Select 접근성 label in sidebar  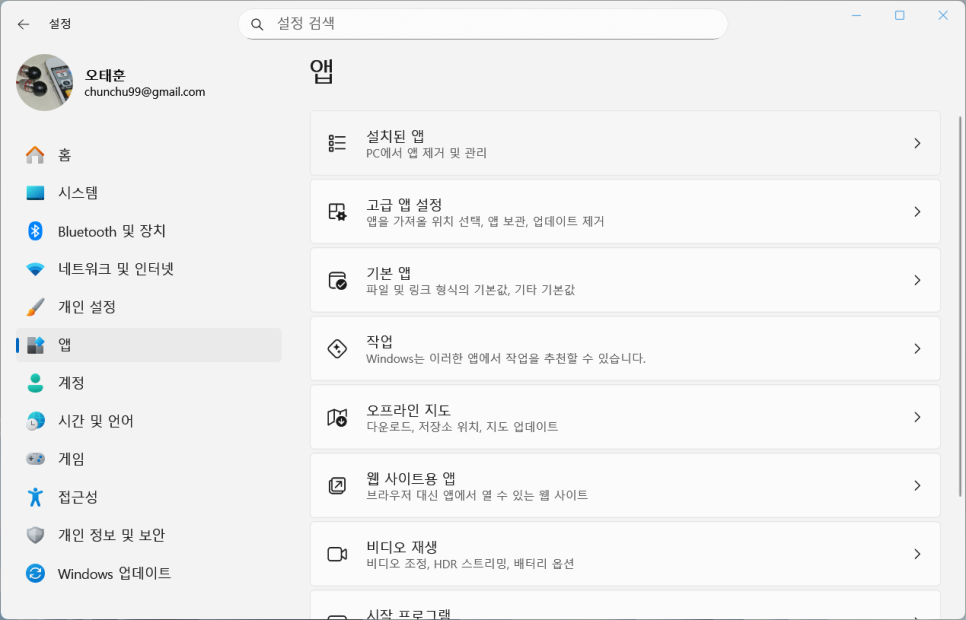[x=78, y=497]
